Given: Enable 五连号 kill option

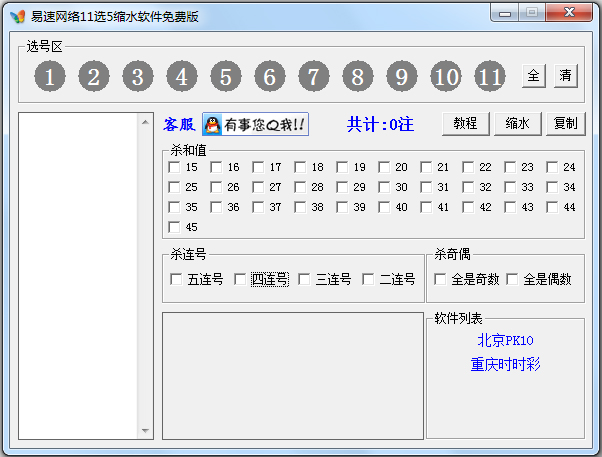Looking at the screenshot, I should click(x=176, y=279).
